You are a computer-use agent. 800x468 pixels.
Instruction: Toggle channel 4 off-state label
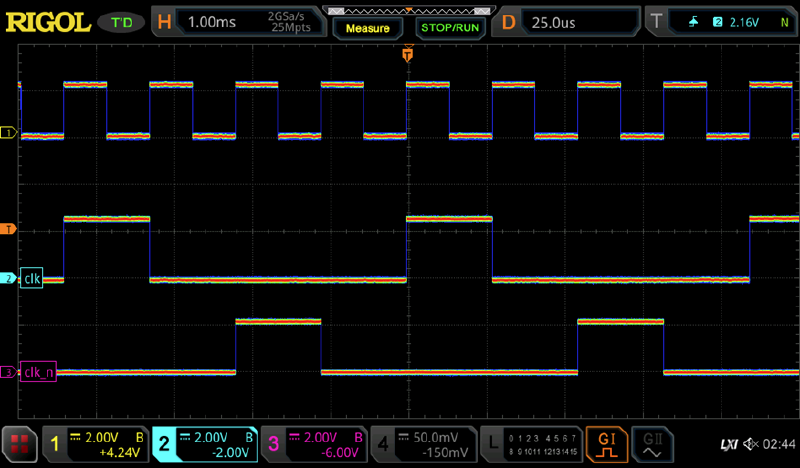(383, 443)
